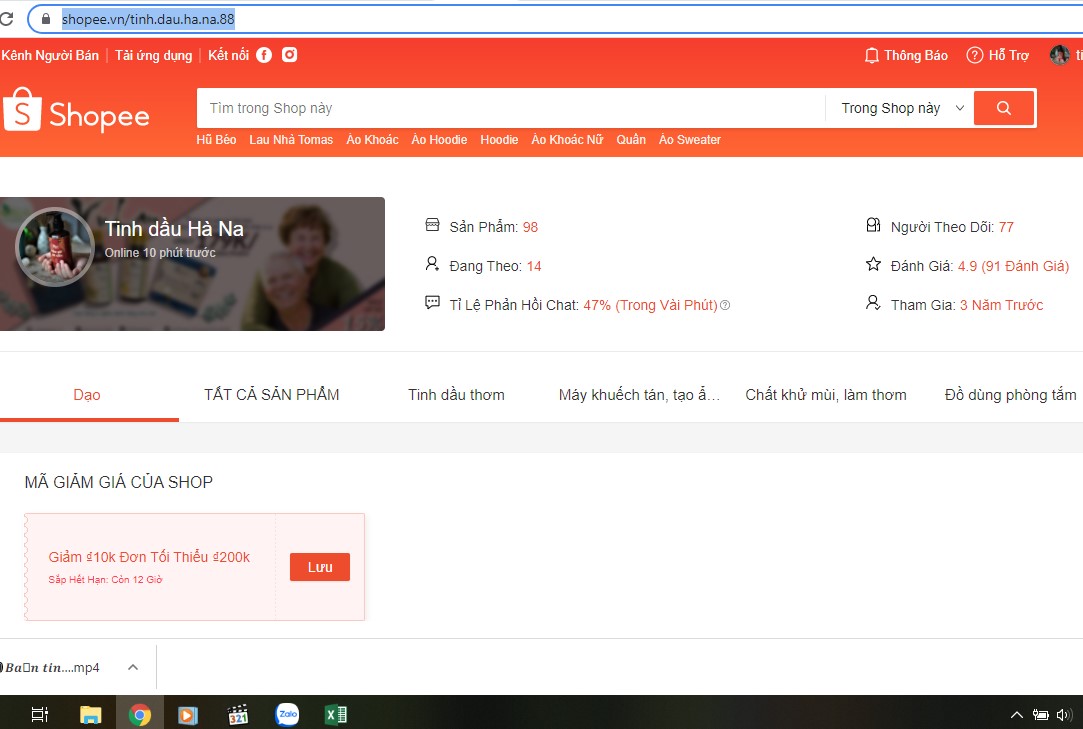The image size is (1083, 729).
Task: Open the Tinh dầu thơm category tab
Action: point(456,395)
